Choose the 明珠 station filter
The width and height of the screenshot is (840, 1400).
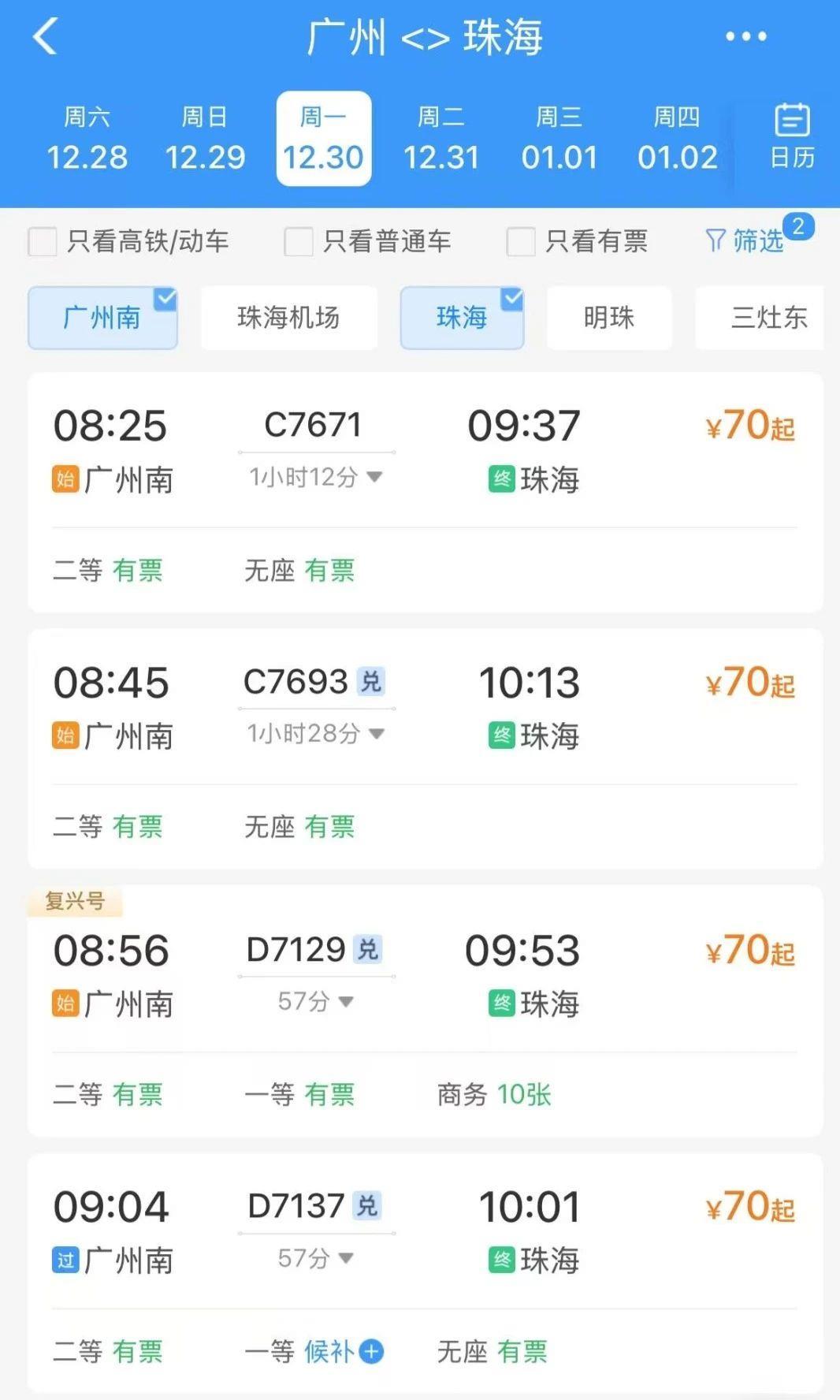[x=609, y=318]
